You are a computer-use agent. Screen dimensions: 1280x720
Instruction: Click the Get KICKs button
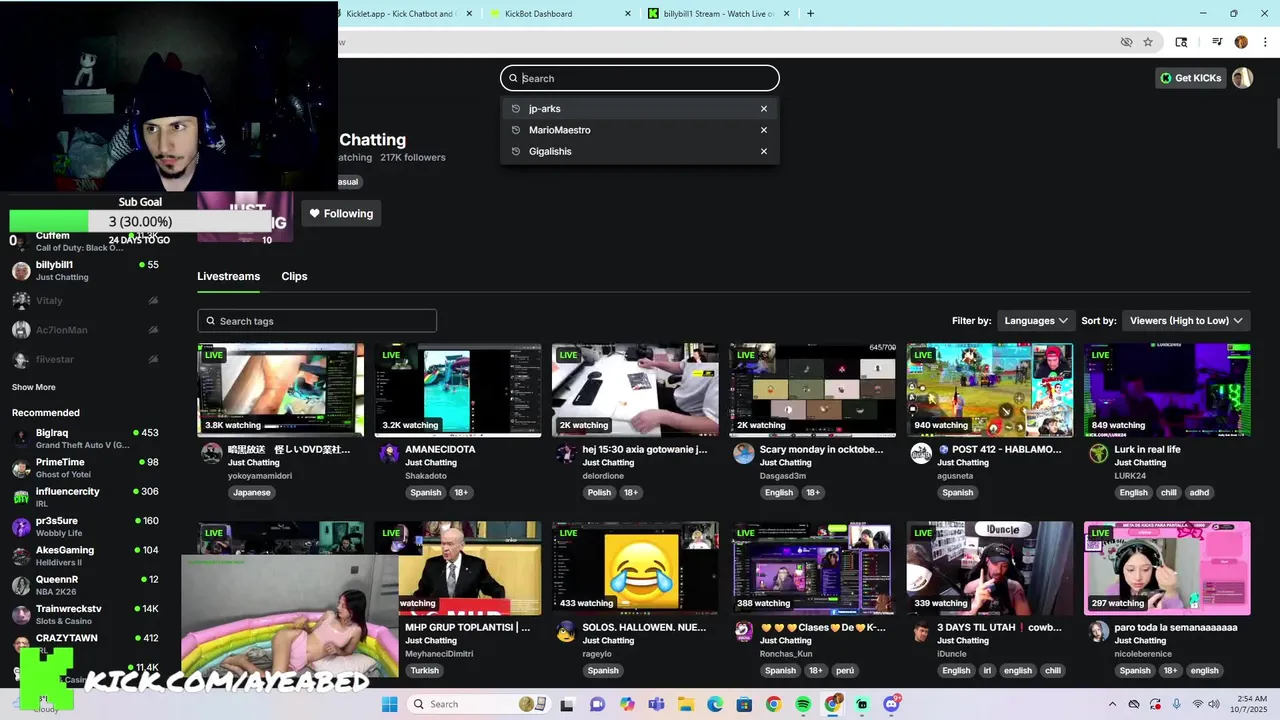click(1190, 78)
